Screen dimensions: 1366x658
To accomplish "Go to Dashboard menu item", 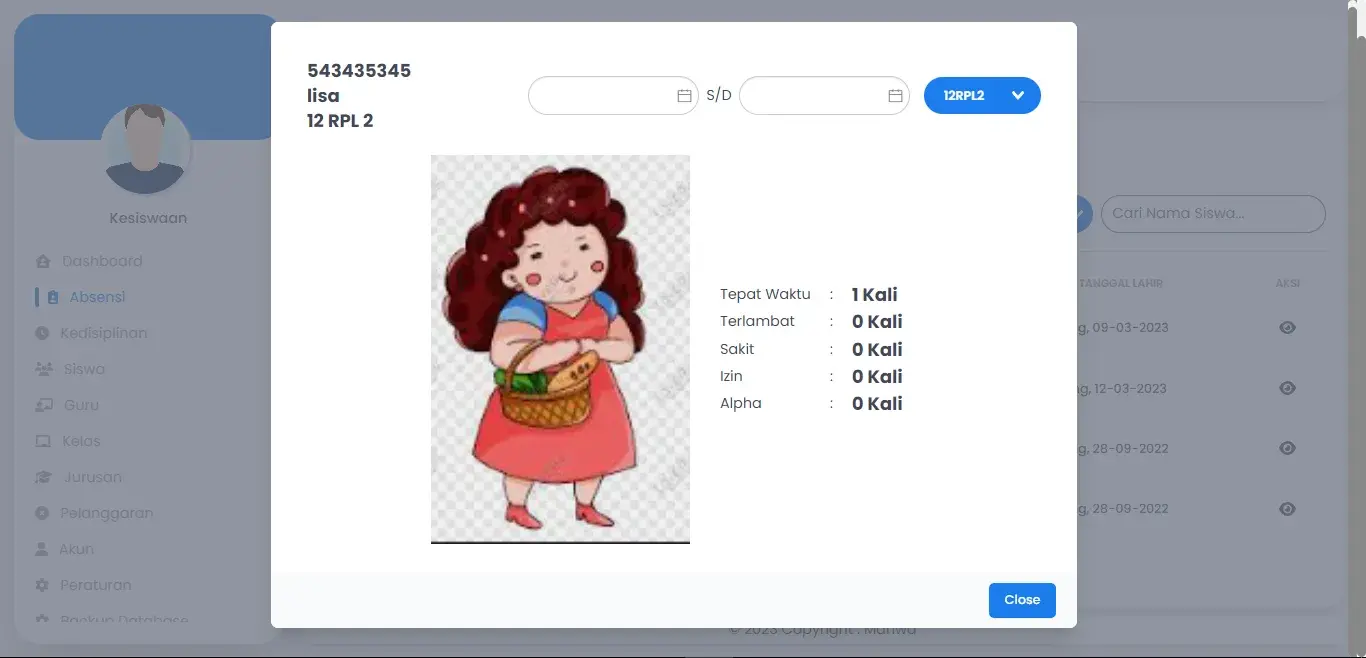I will pyautogui.click(x=103, y=261).
